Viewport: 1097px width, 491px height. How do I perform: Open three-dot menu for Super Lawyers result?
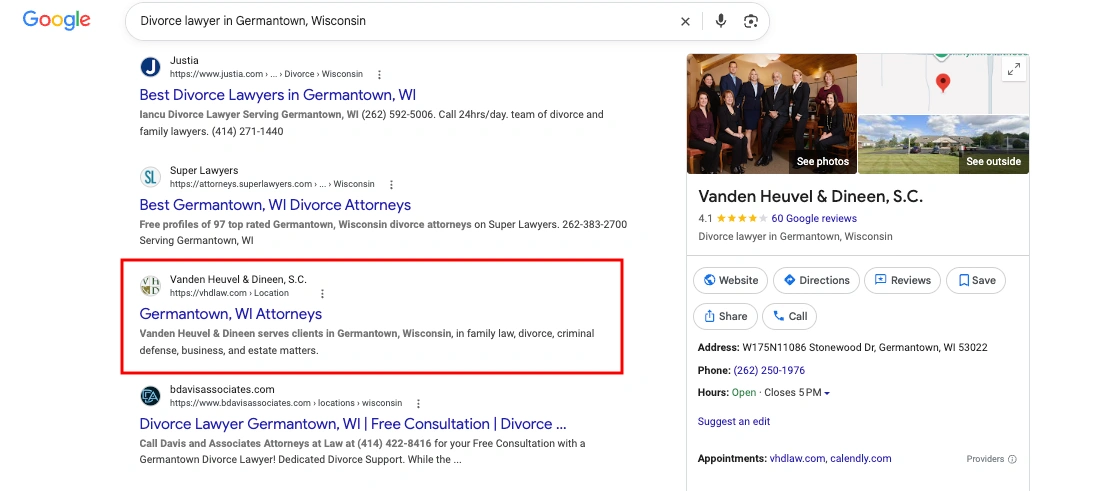[392, 185]
